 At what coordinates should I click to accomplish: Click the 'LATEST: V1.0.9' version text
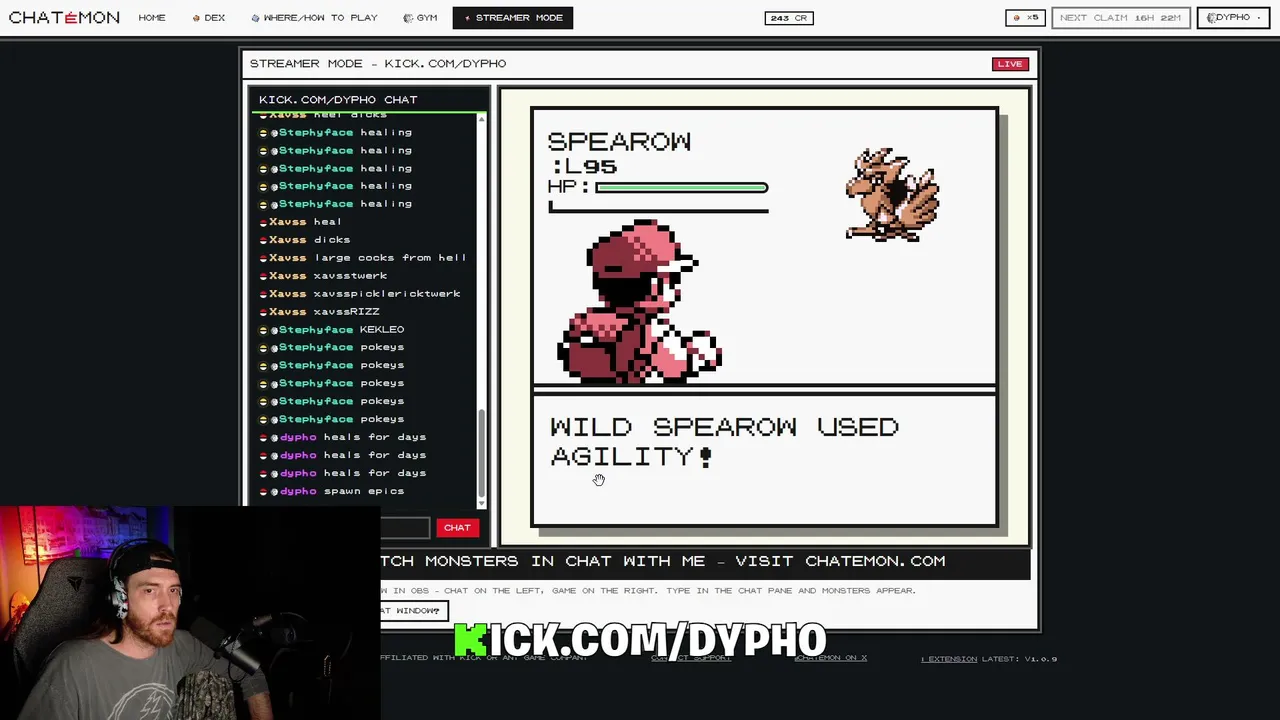coord(1019,659)
